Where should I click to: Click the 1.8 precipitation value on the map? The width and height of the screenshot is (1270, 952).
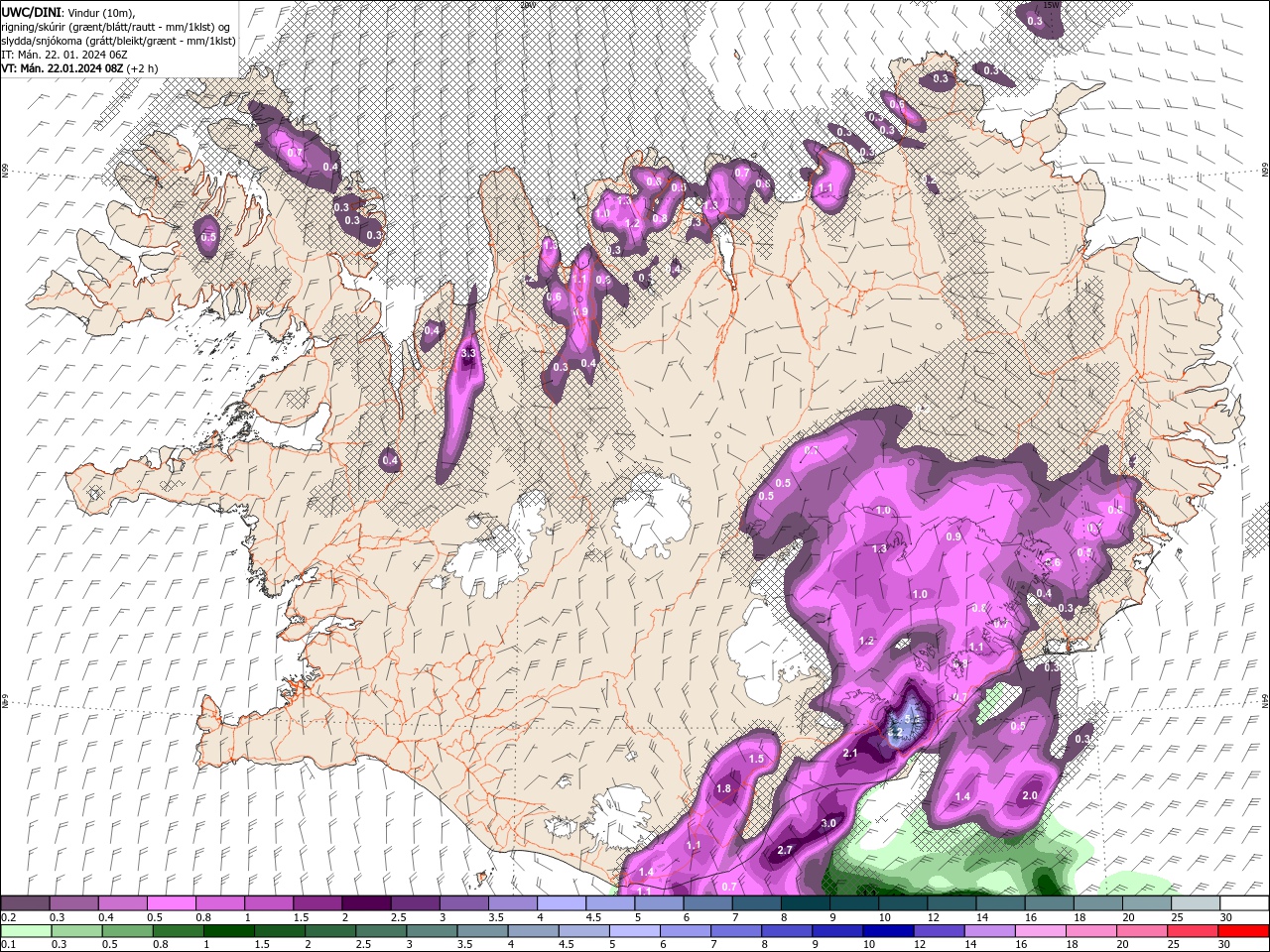tap(724, 789)
